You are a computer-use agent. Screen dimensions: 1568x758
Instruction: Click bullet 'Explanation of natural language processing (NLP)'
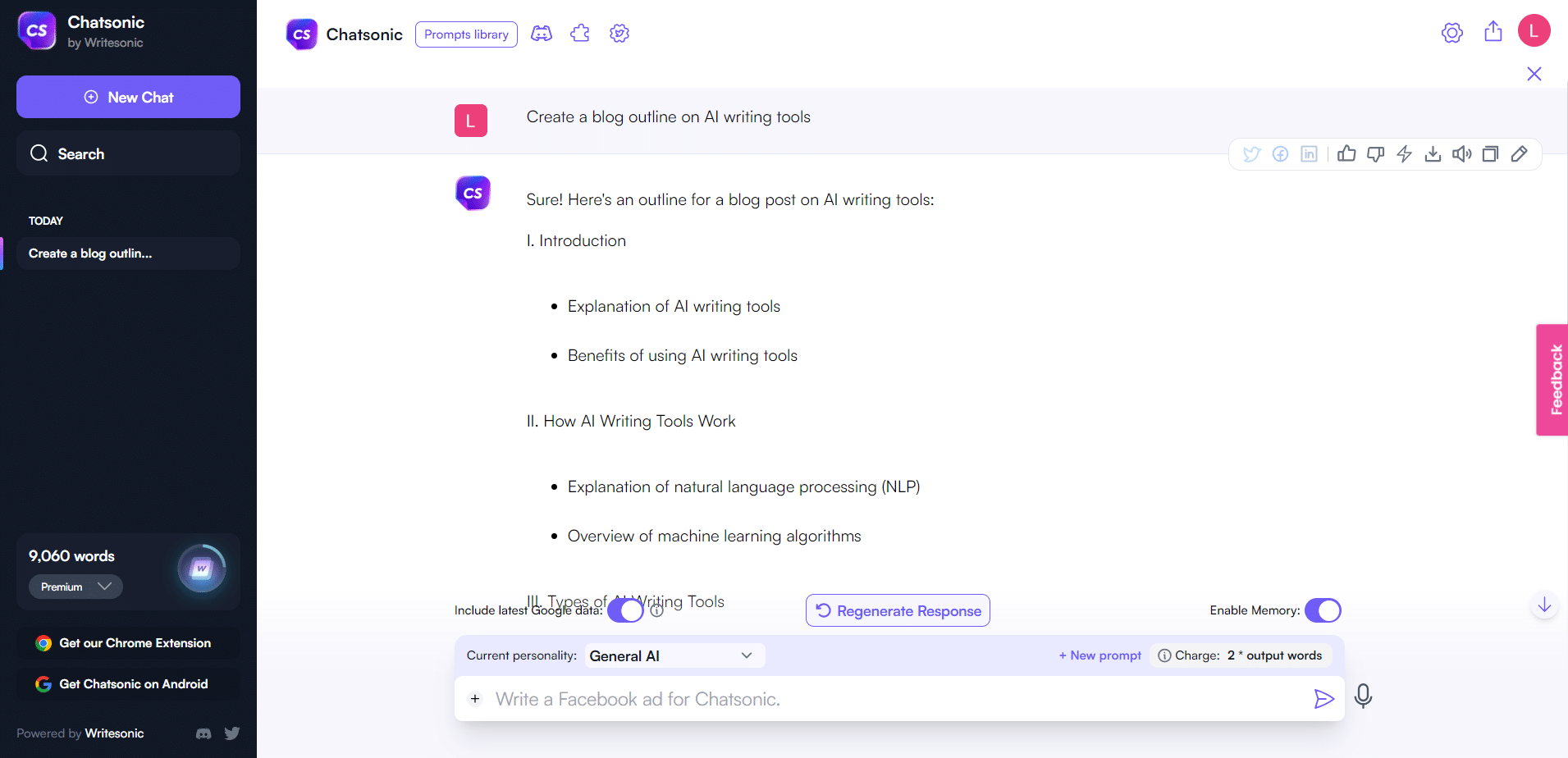743,486
